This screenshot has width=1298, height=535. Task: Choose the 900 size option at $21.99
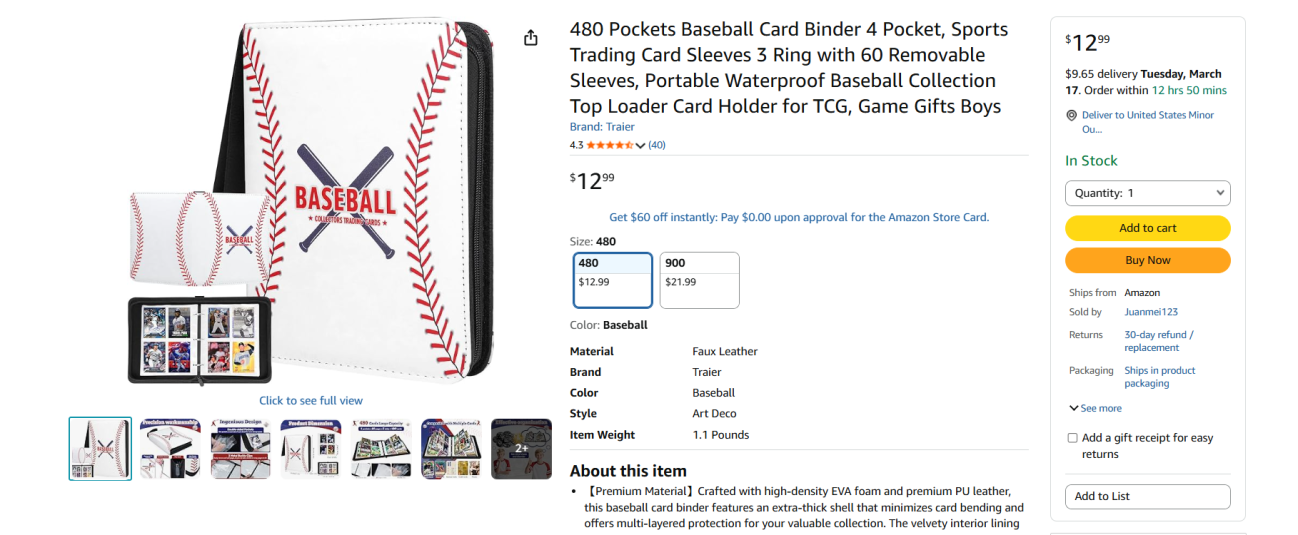tap(699, 280)
